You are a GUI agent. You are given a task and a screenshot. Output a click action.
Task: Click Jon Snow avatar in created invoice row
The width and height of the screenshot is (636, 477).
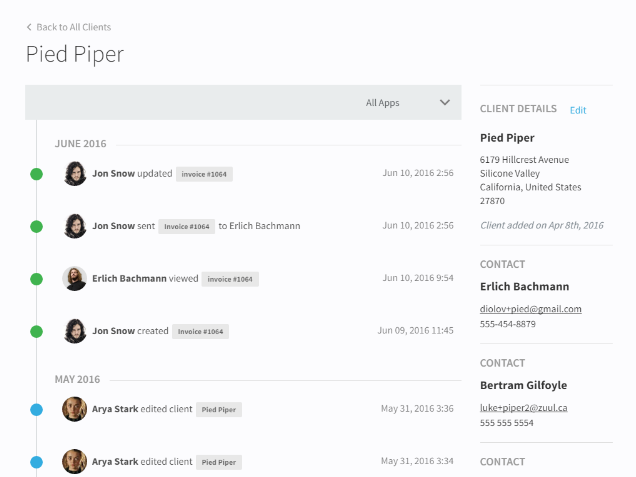(x=75, y=331)
